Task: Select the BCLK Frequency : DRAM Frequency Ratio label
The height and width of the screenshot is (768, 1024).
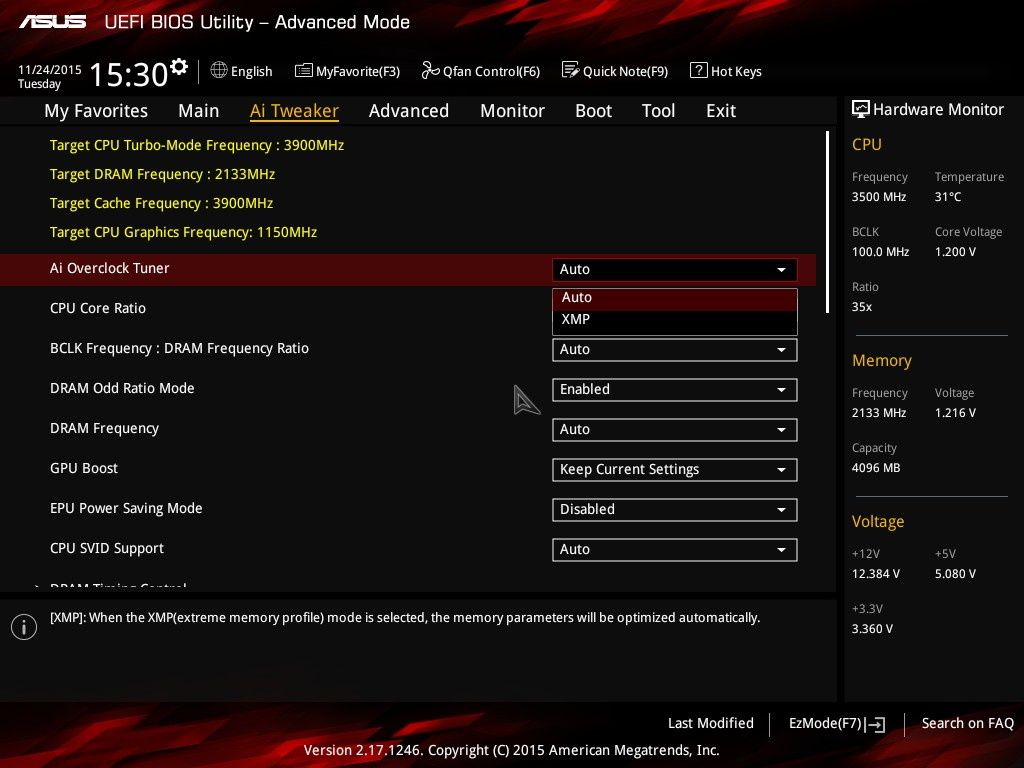Action: (180, 349)
